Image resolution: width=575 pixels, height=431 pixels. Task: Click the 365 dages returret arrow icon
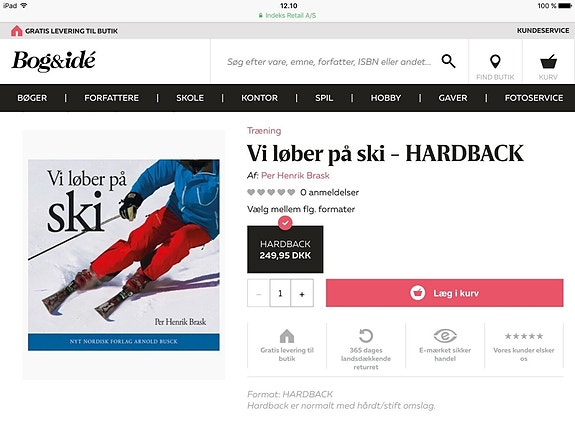(366, 336)
